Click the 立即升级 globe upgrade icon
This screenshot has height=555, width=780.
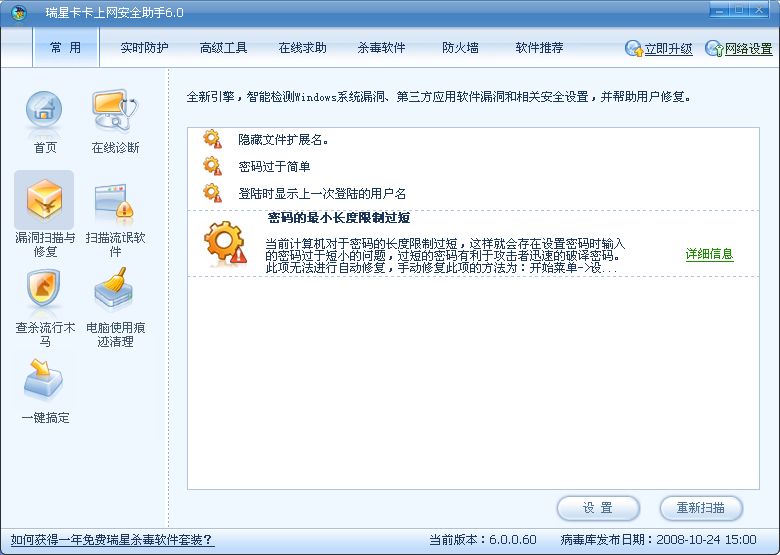coord(634,48)
